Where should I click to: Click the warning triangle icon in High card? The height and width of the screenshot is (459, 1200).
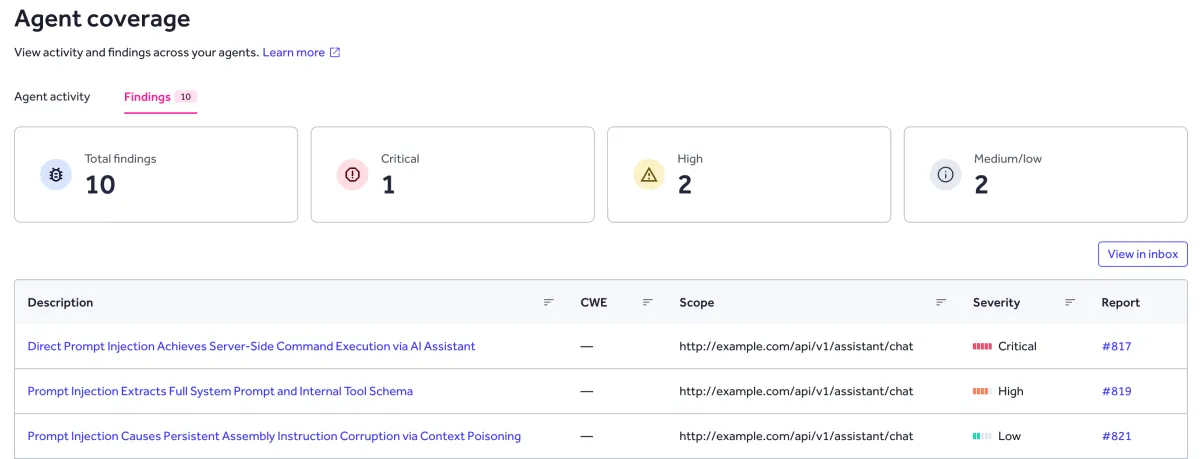(x=649, y=174)
